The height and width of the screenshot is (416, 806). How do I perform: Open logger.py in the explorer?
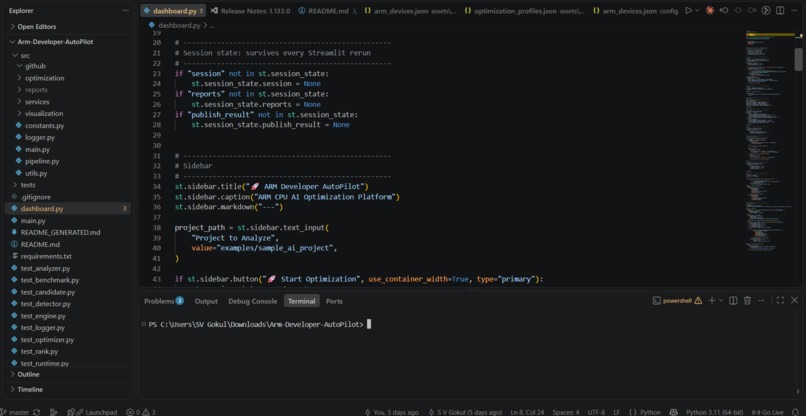click(40, 137)
